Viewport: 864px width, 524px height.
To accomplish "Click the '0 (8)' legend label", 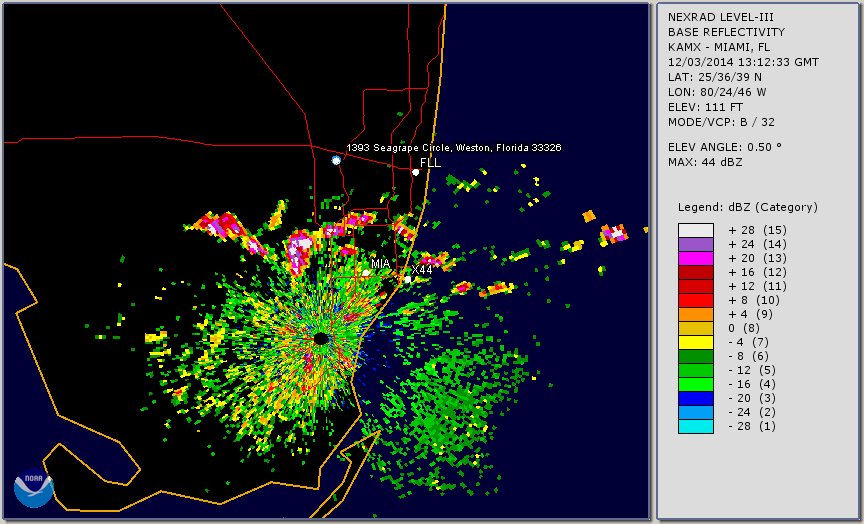I will point(744,328).
